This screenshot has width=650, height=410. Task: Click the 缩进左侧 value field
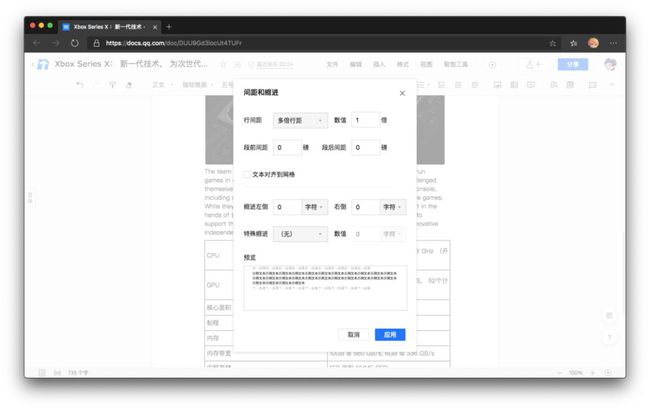287,207
